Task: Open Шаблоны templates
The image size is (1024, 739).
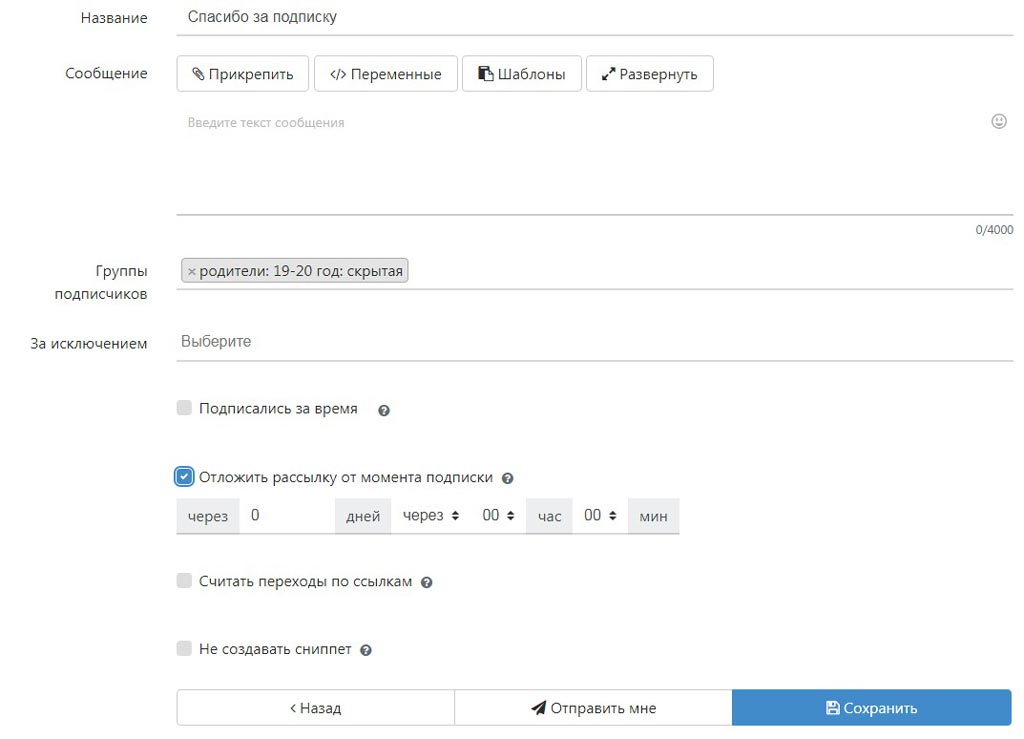Action: click(x=521, y=74)
